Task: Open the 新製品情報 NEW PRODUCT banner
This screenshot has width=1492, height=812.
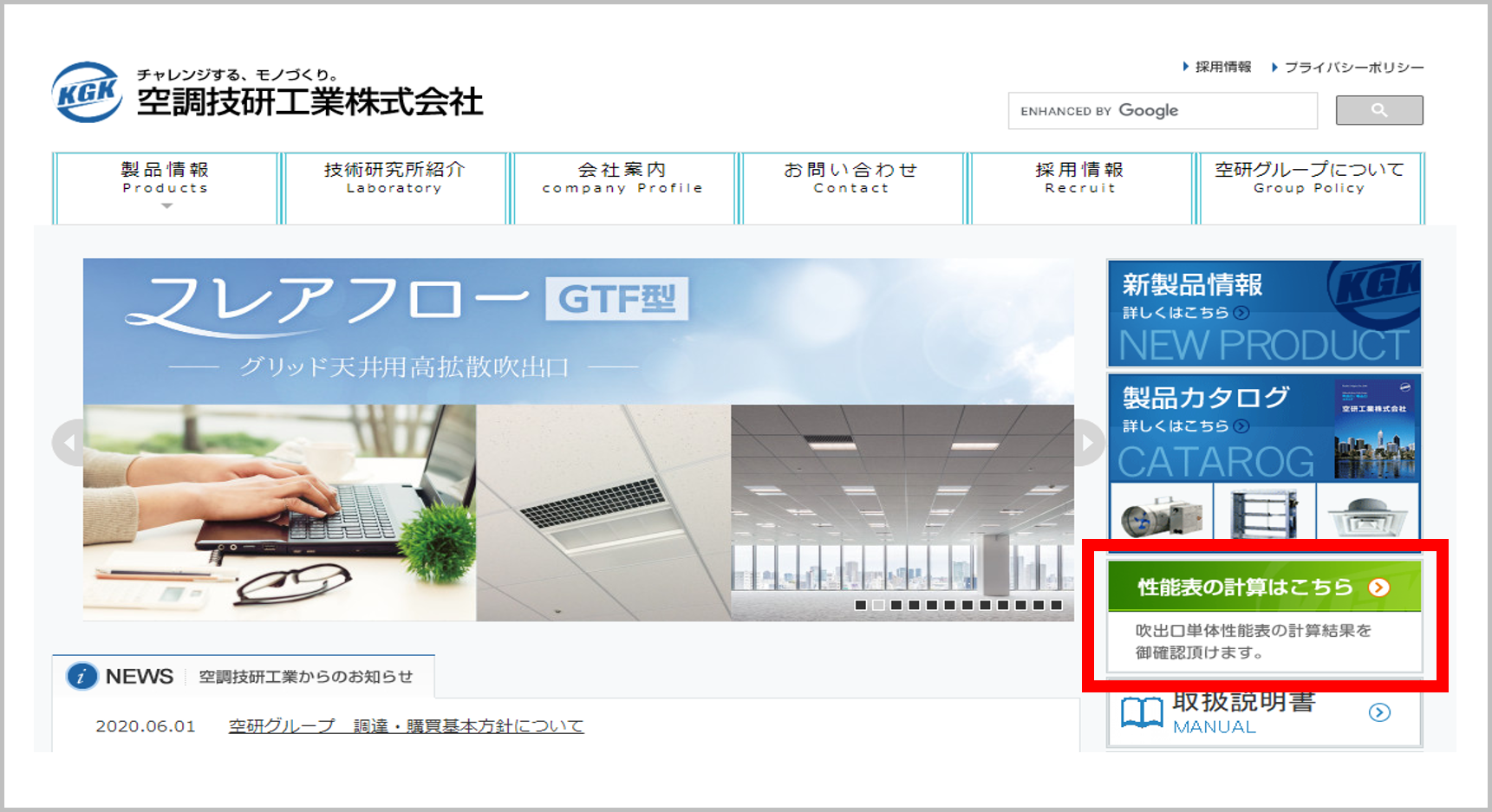Action: [x=1263, y=313]
